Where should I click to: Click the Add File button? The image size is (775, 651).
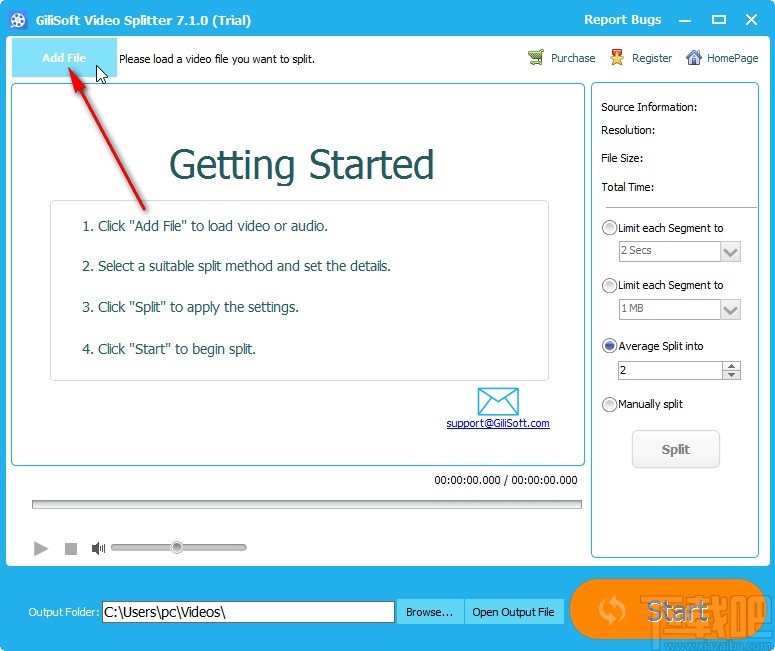coord(64,58)
